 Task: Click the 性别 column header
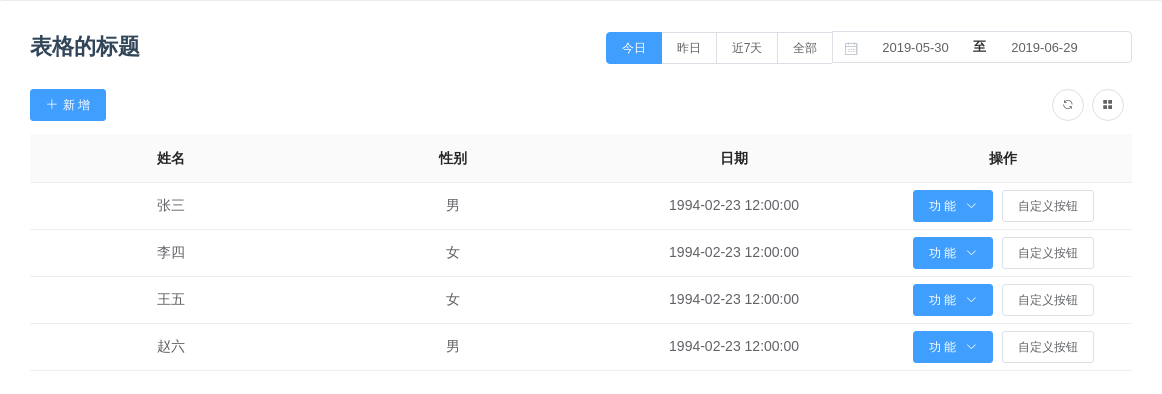coord(453,158)
